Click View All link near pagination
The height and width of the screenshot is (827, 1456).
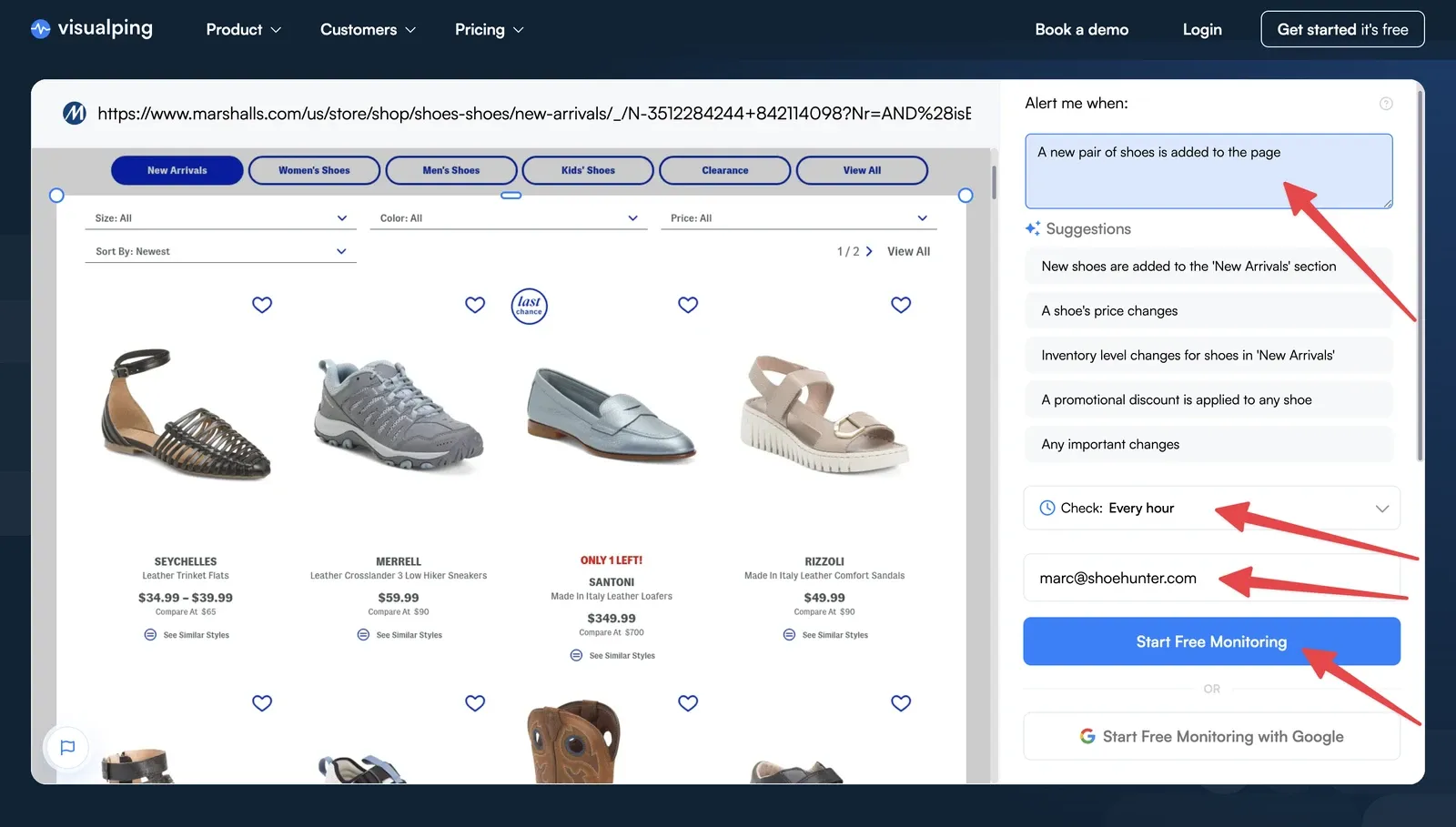(908, 251)
